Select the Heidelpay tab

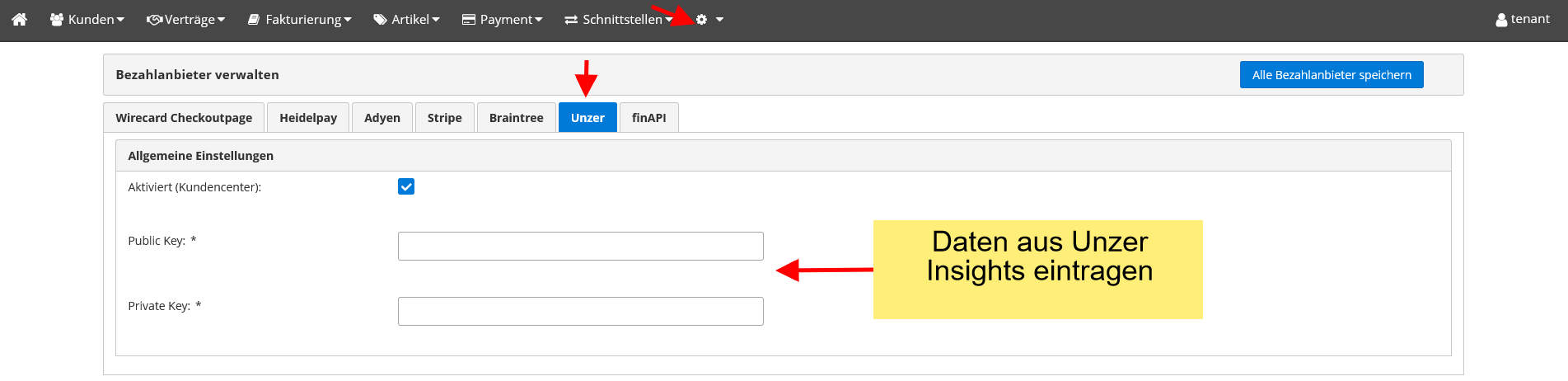308,118
